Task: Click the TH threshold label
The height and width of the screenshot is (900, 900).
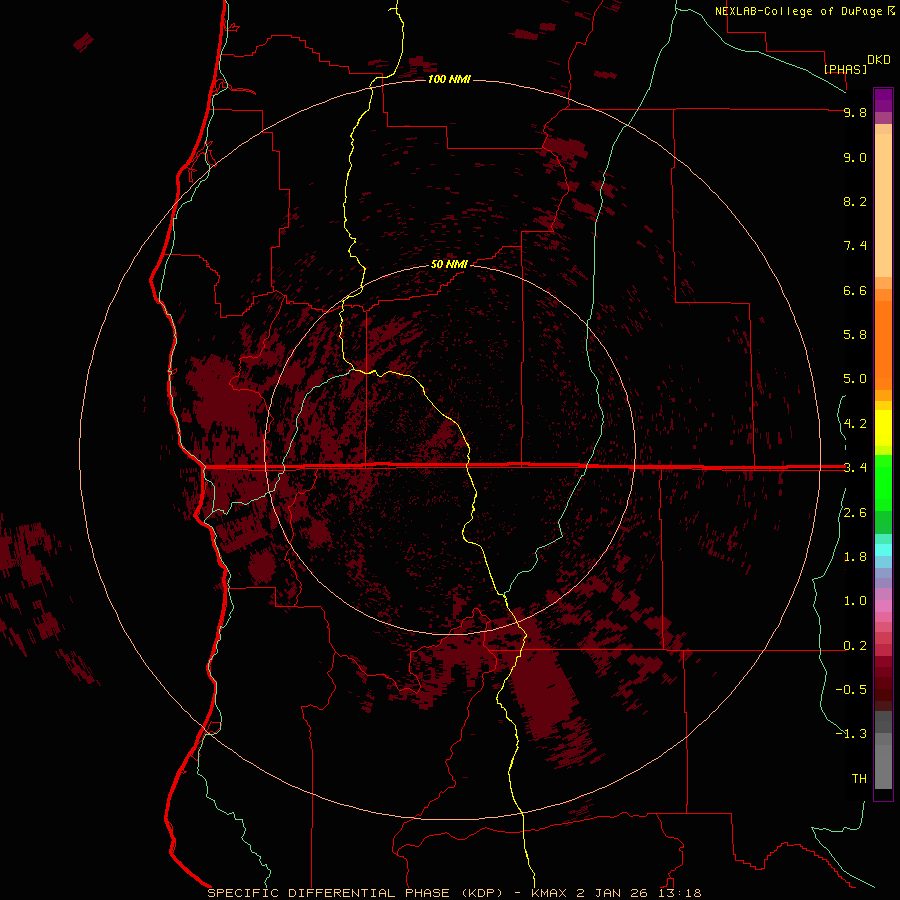Action: pos(859,779)
